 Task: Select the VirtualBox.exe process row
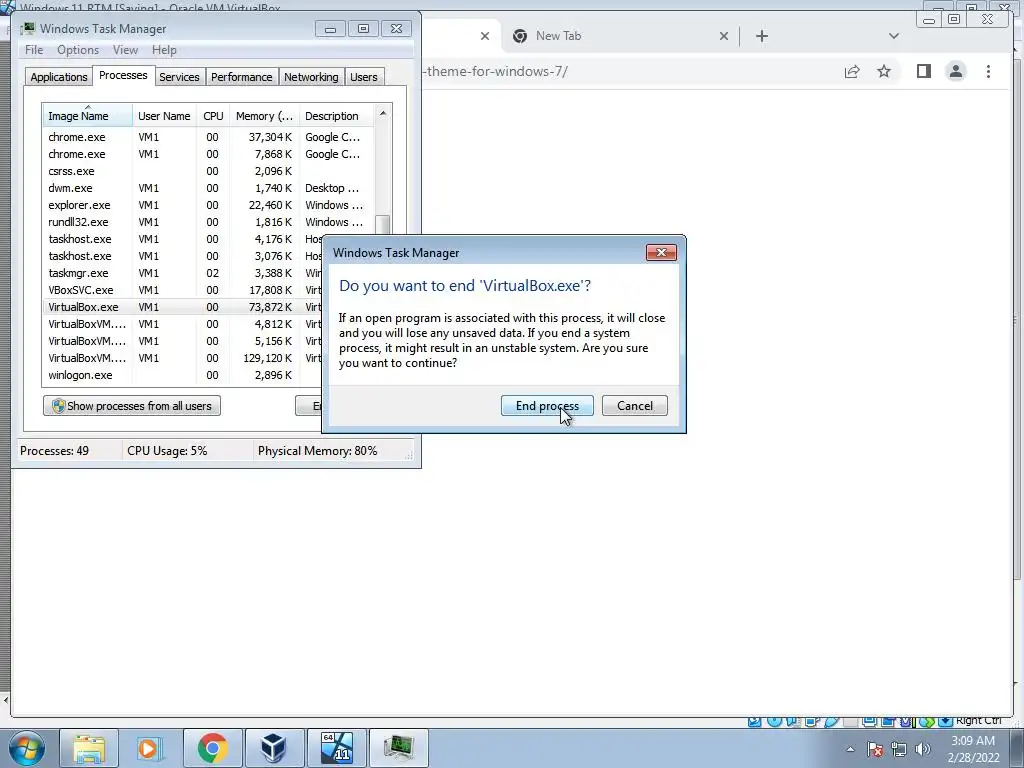[x=183, y=307]
